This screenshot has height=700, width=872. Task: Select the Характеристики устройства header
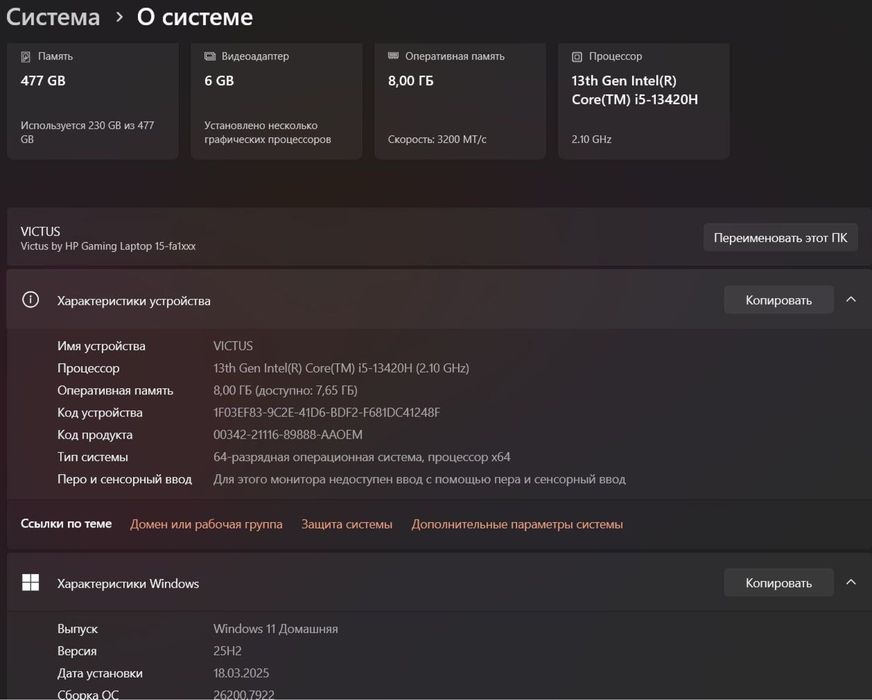click(439, 300)
